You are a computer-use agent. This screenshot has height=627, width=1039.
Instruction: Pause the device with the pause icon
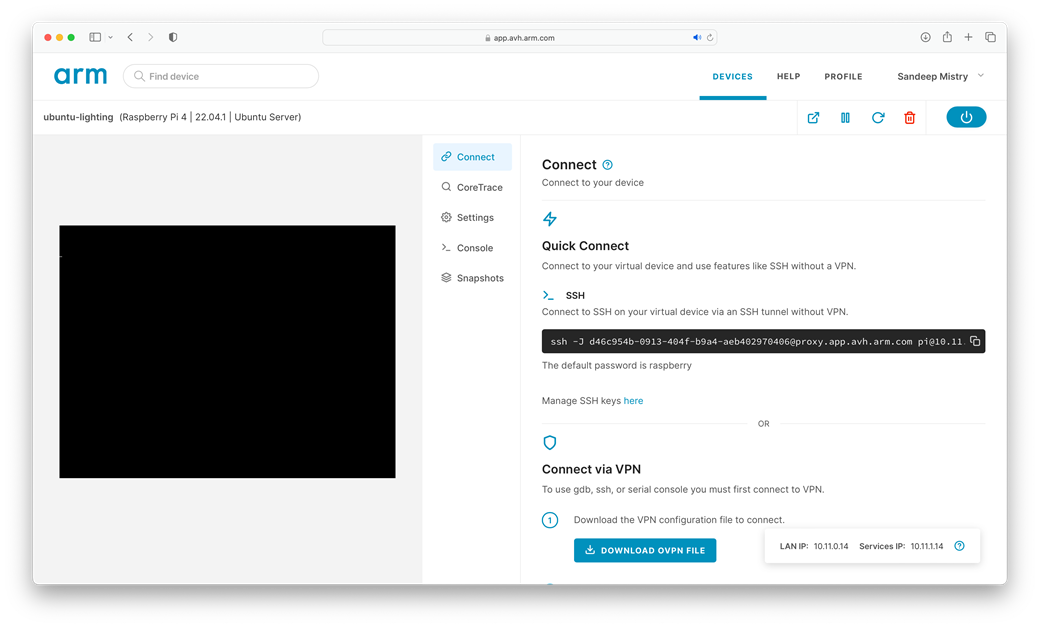pyautogui.click(x=846, y=118)
